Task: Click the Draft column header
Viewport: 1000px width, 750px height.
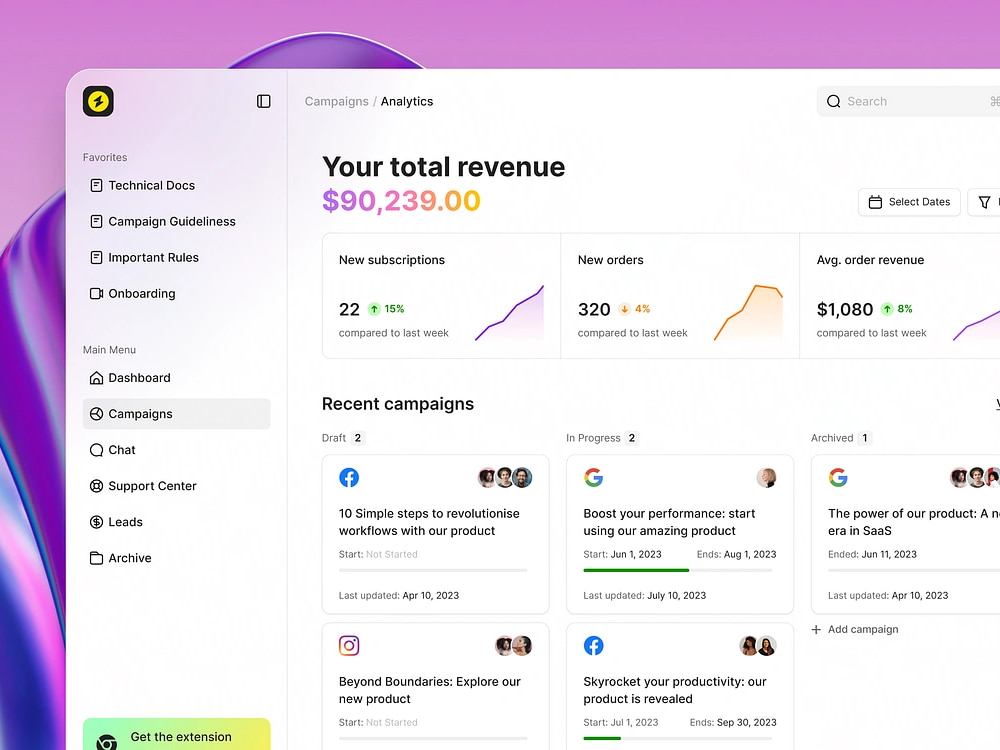Action: pyautogui.click(x=343, y=438)
